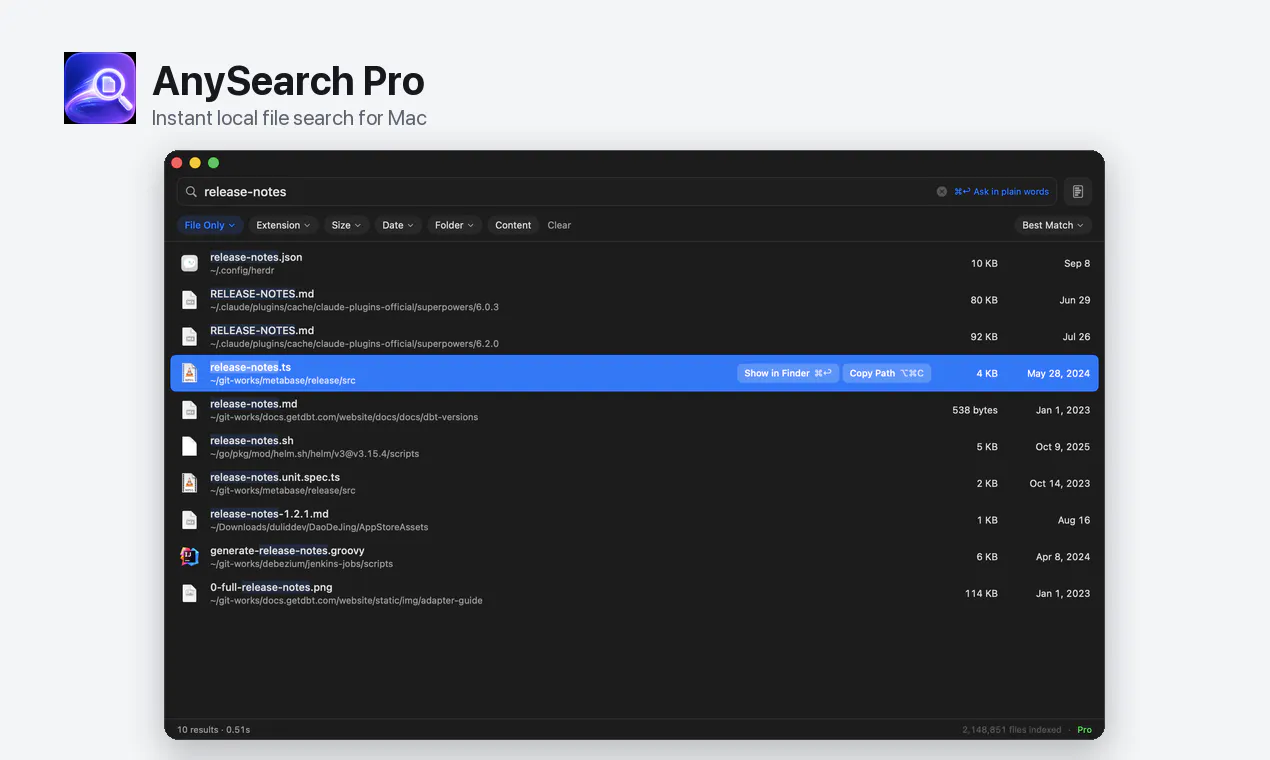Click the 0-full-release-notes.png file icon

[x=189, y=593]
